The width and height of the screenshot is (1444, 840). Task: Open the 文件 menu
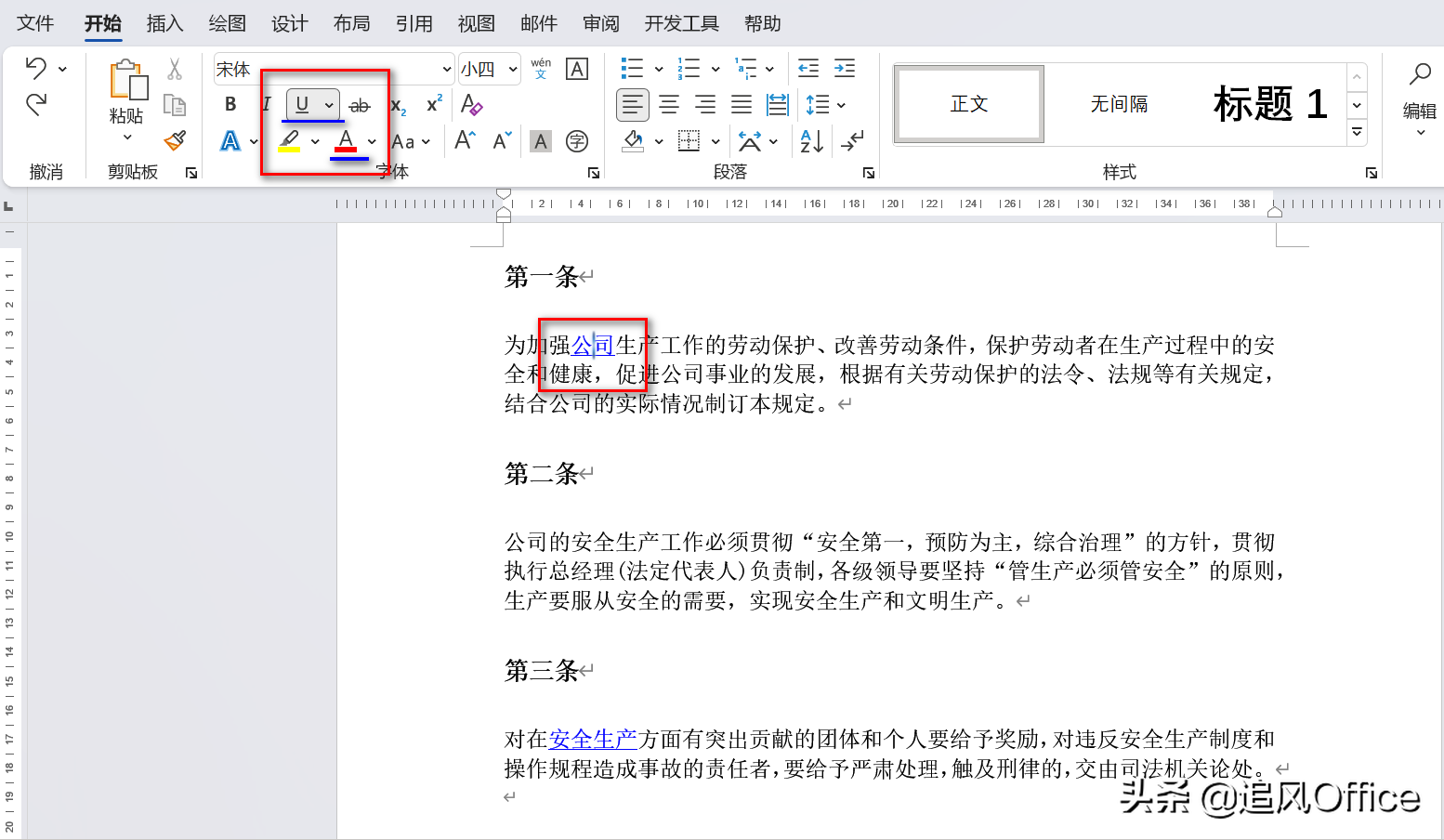(x=35, y=23)
